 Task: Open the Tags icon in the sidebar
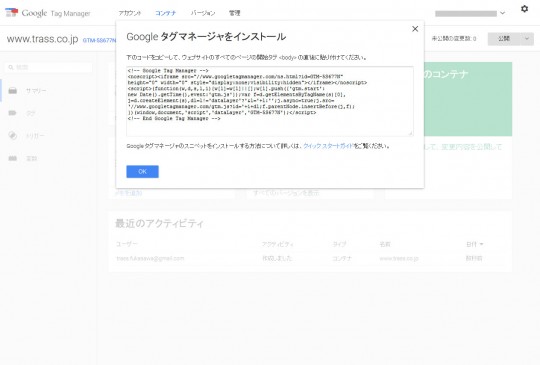[x=12, y=113]
